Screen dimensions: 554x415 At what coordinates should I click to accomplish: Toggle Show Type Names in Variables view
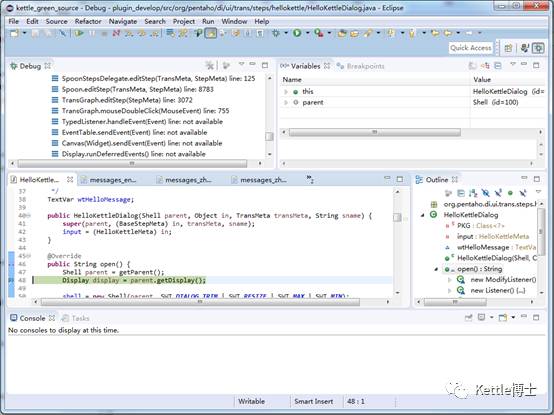(x=472, y=66)
